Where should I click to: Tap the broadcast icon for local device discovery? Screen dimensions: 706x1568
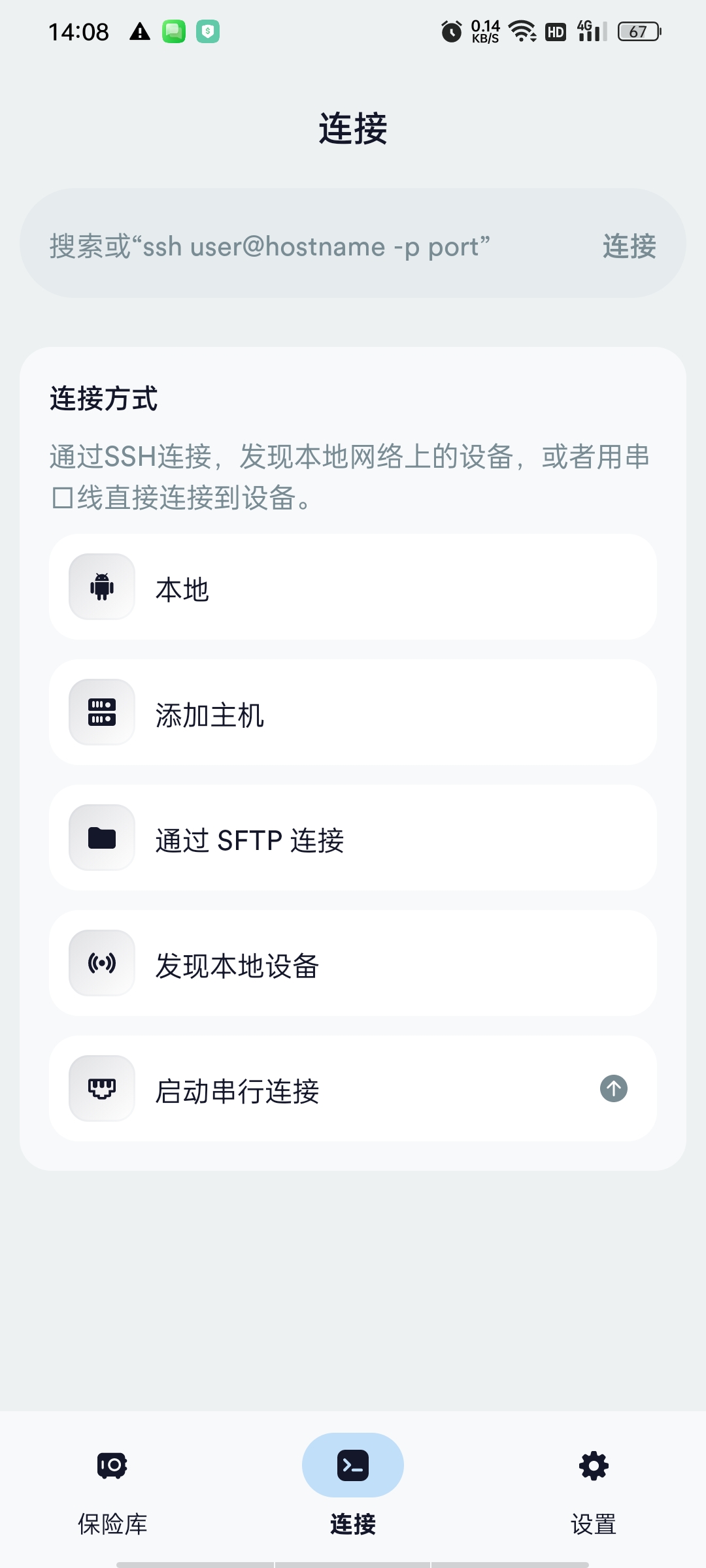tap(102, 963)
